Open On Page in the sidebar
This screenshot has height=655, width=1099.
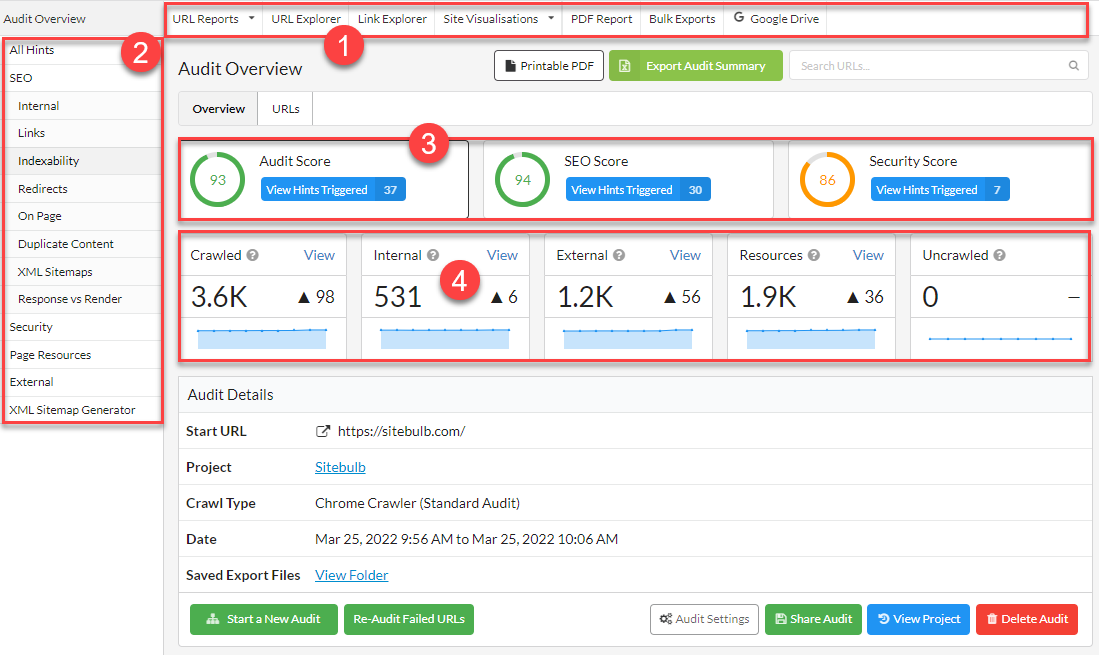click(83, 216)
